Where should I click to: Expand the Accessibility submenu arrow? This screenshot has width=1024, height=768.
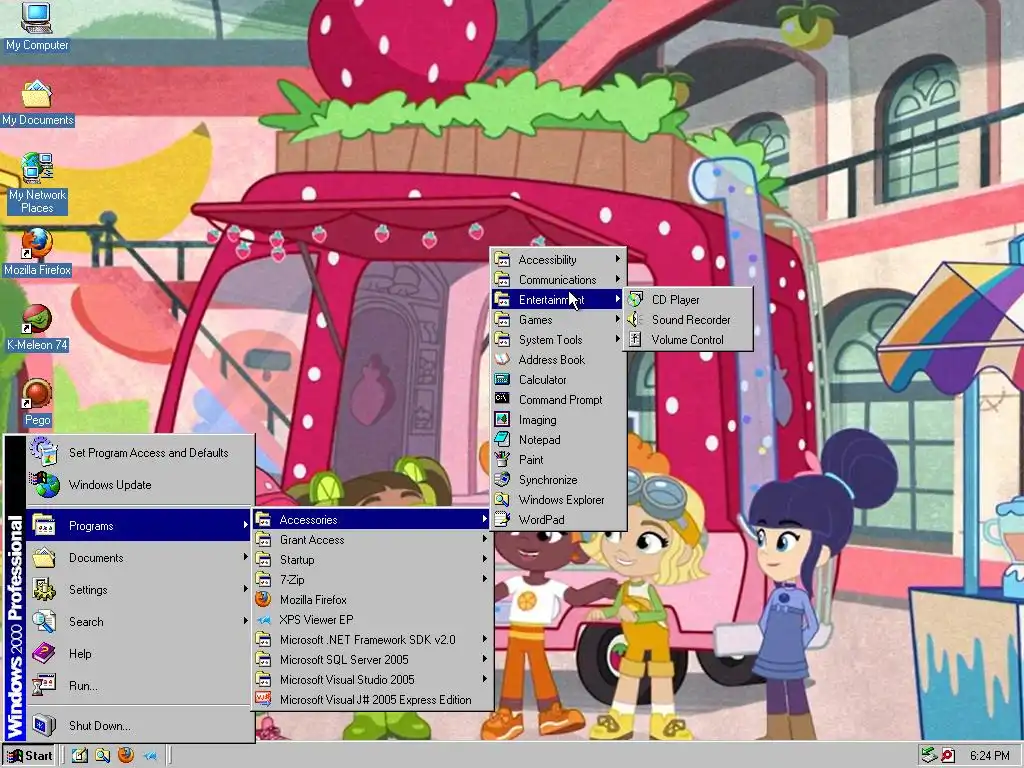617,259
